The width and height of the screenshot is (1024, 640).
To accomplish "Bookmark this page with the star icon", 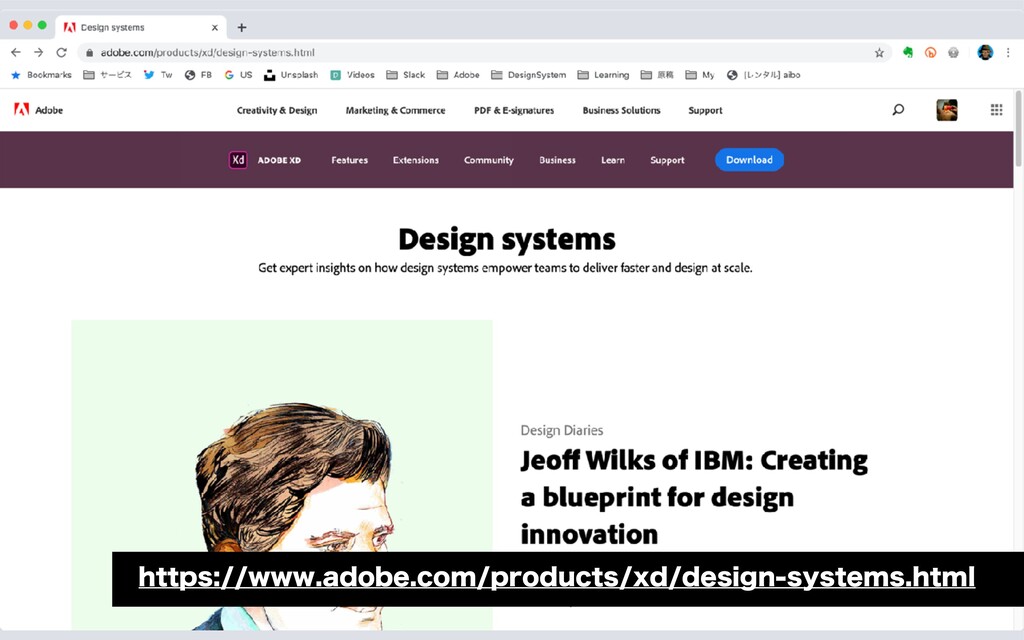I will point(879,53).
